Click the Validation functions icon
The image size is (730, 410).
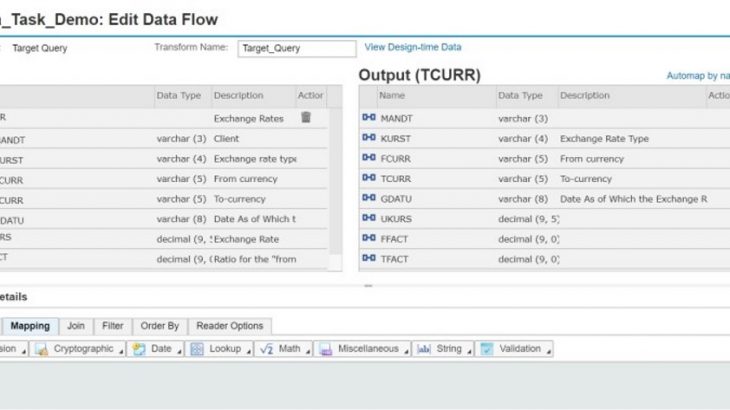[487, 349]
